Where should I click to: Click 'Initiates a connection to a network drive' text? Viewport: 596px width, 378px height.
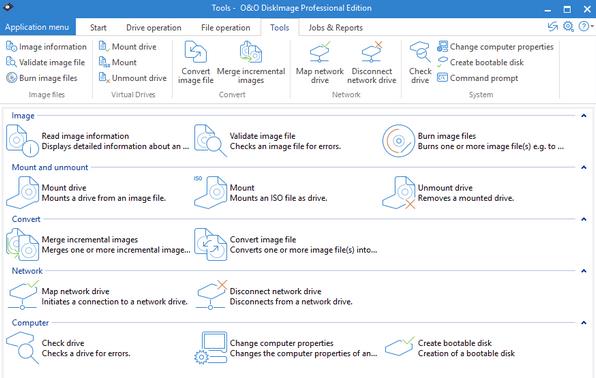pyautogui.click(x=114, y=302)
